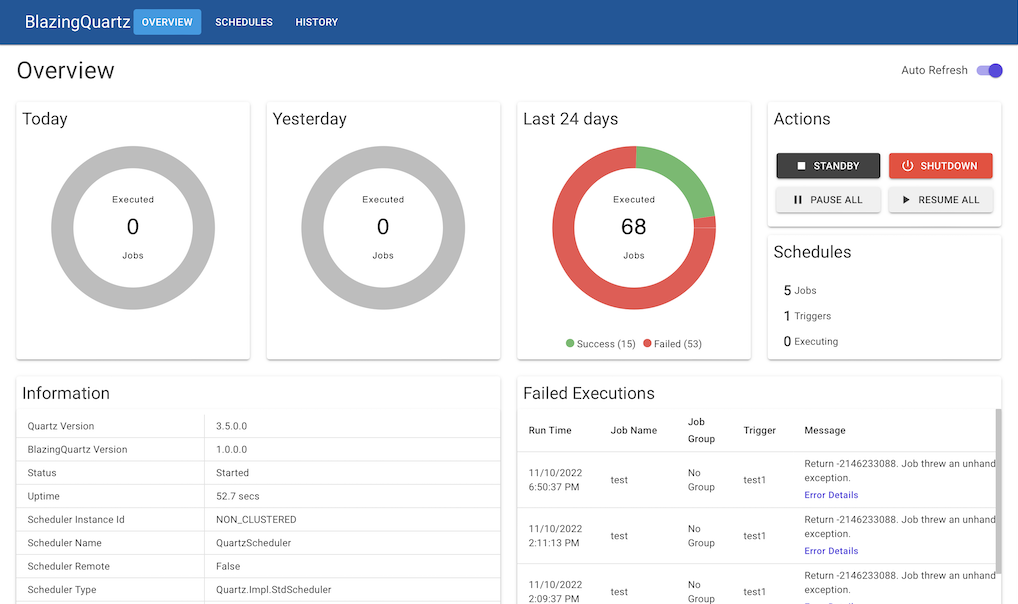
Task: Click the Today donut chart ring
Action: click(x=62, y=228)
